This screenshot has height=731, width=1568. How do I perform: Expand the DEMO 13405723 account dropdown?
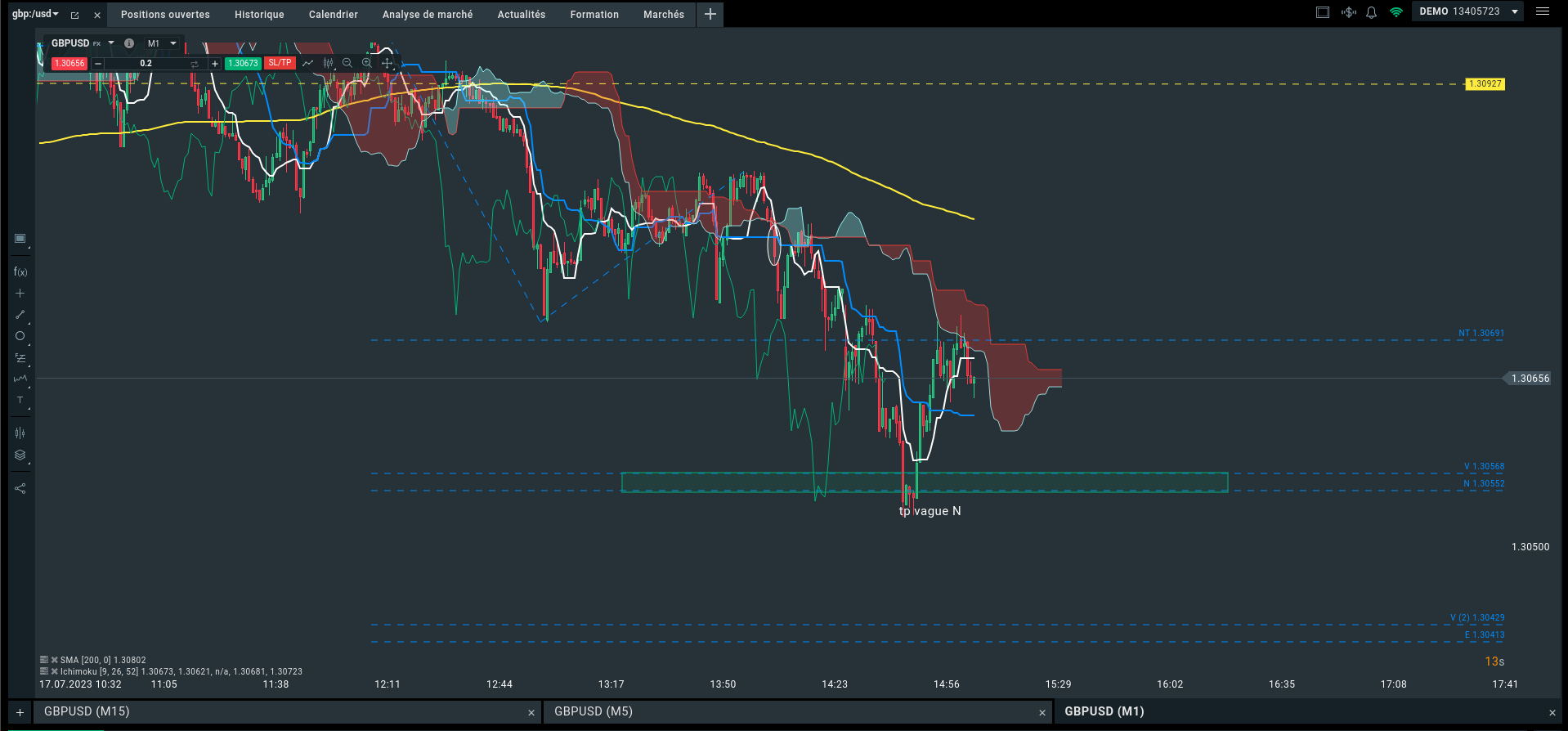point(1515,12)
